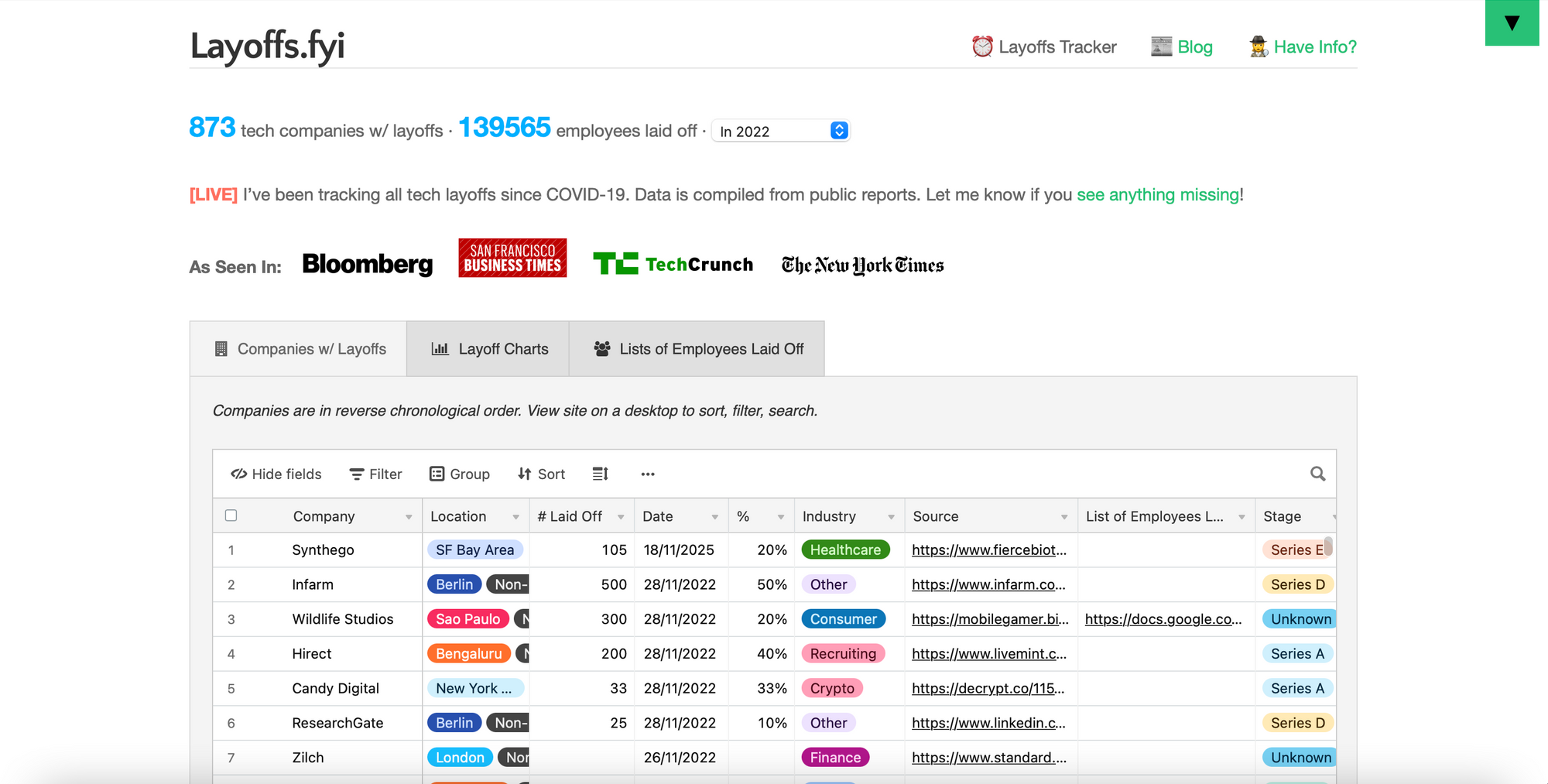Click the San Francisco Business Times logo
The height and width of the screenshot is (784, 1548).
512,258
